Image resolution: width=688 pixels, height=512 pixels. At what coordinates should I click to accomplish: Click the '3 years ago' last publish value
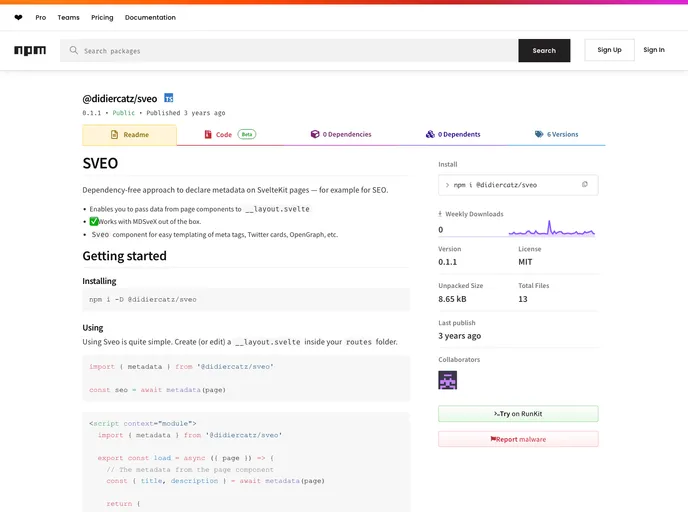(x=459, y=336)
